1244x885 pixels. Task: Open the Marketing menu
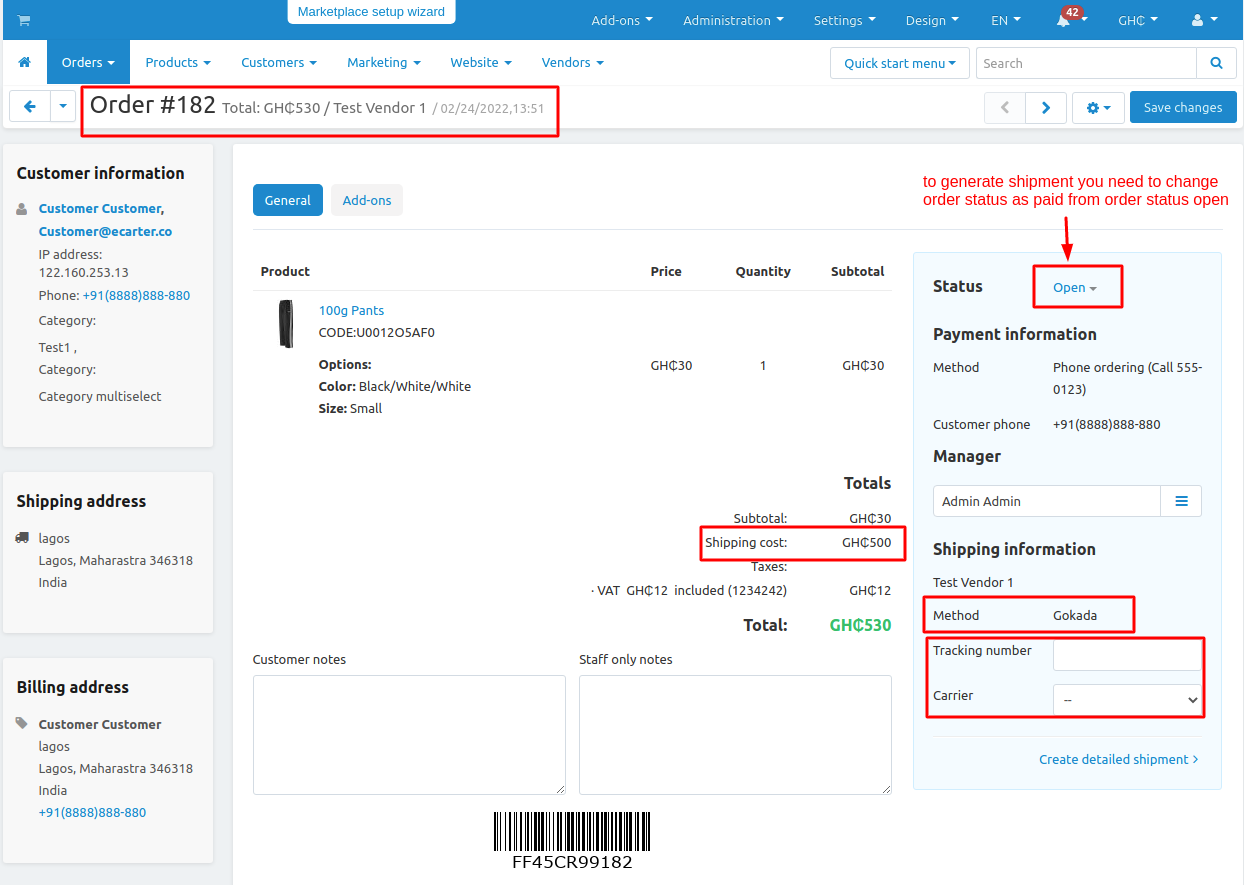pos(384,62)
